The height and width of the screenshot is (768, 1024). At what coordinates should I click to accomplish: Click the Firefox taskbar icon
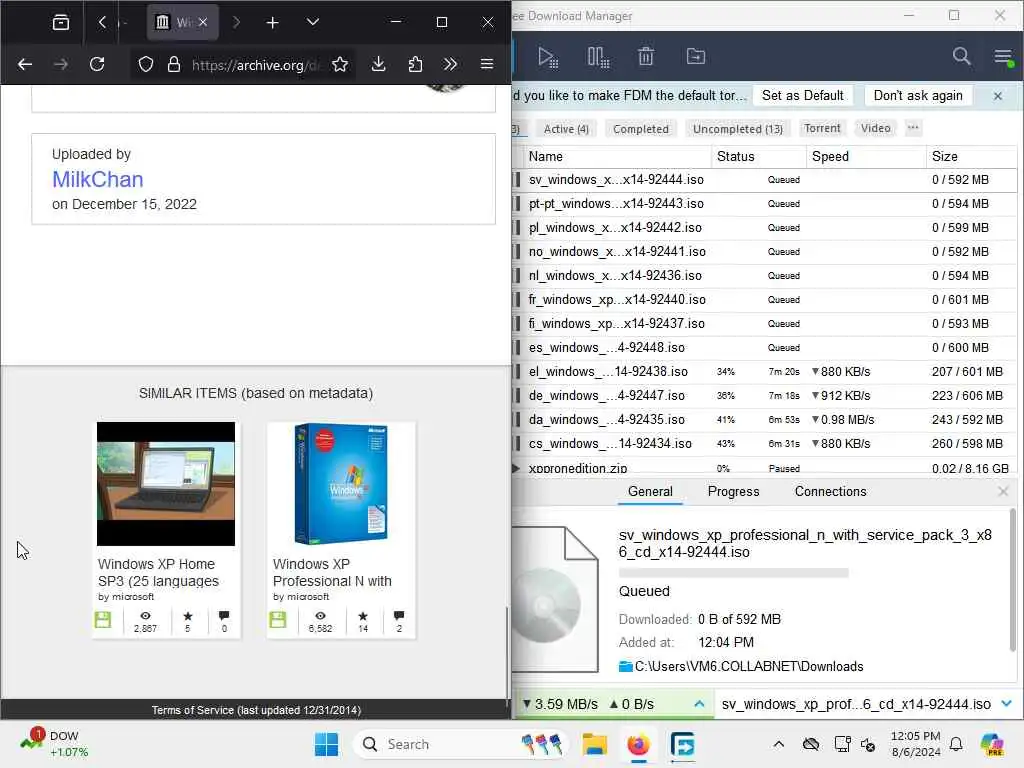(x=638, y=744)
